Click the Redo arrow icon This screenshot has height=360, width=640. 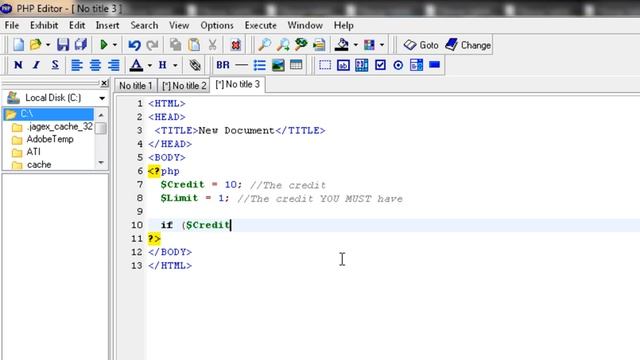152,44
